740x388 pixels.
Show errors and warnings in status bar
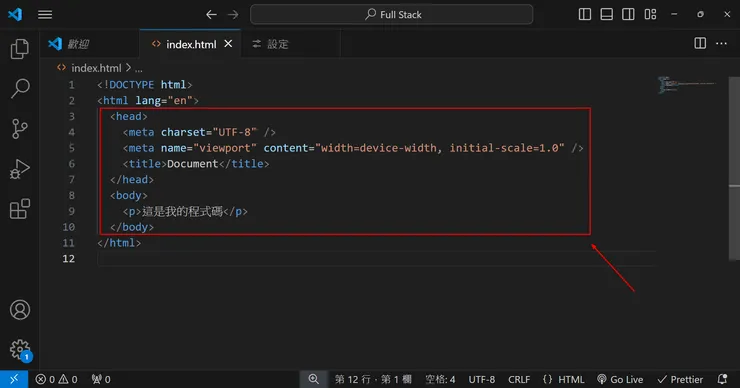click(57, 380)
